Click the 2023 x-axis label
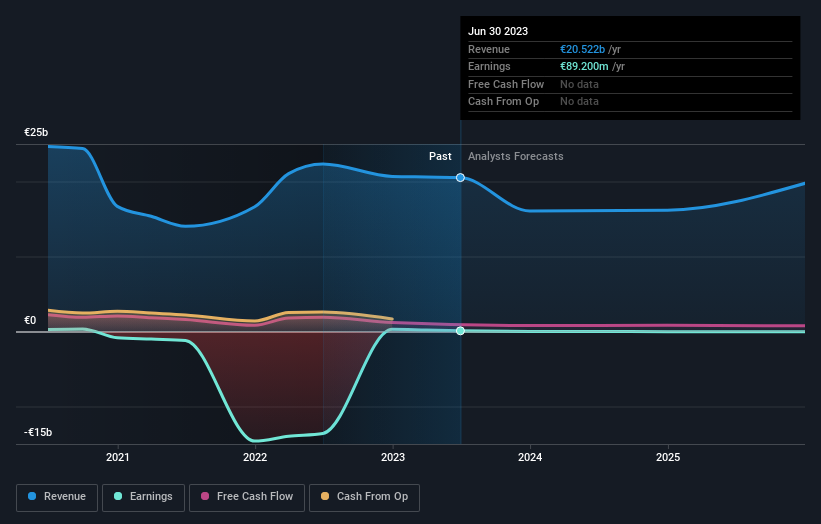 pos(393,457)
